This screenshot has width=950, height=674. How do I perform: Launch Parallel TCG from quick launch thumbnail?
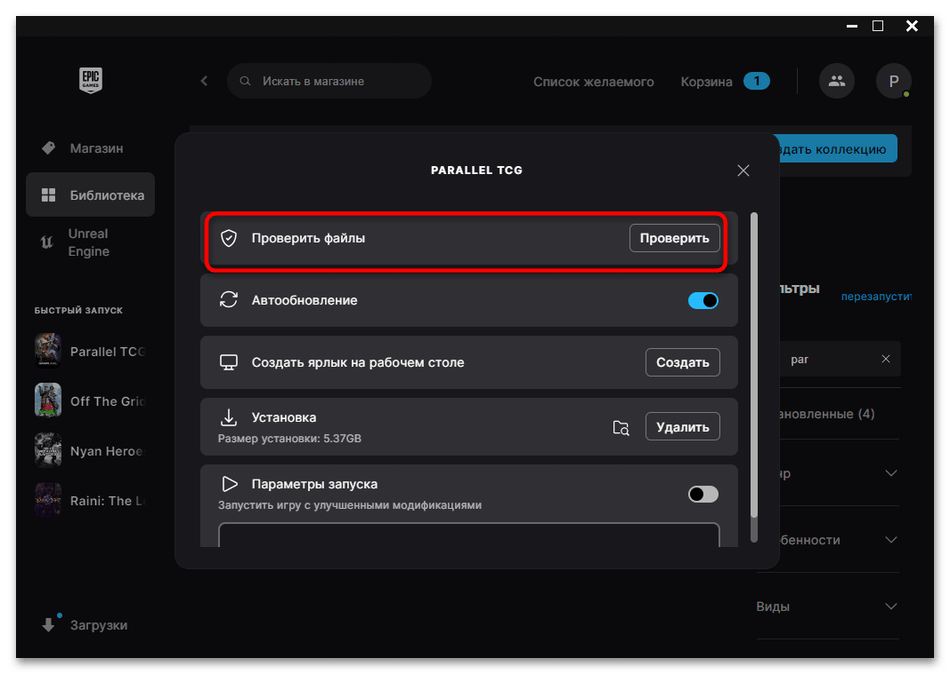[x=48, y=350]
